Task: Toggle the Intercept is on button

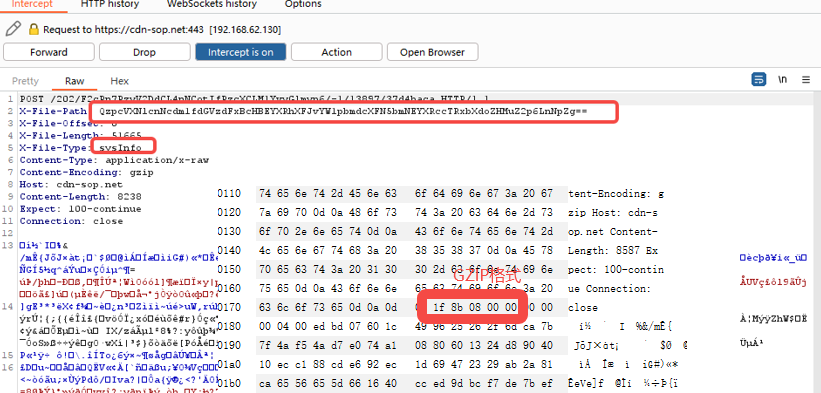Action: tap(241, 52)
